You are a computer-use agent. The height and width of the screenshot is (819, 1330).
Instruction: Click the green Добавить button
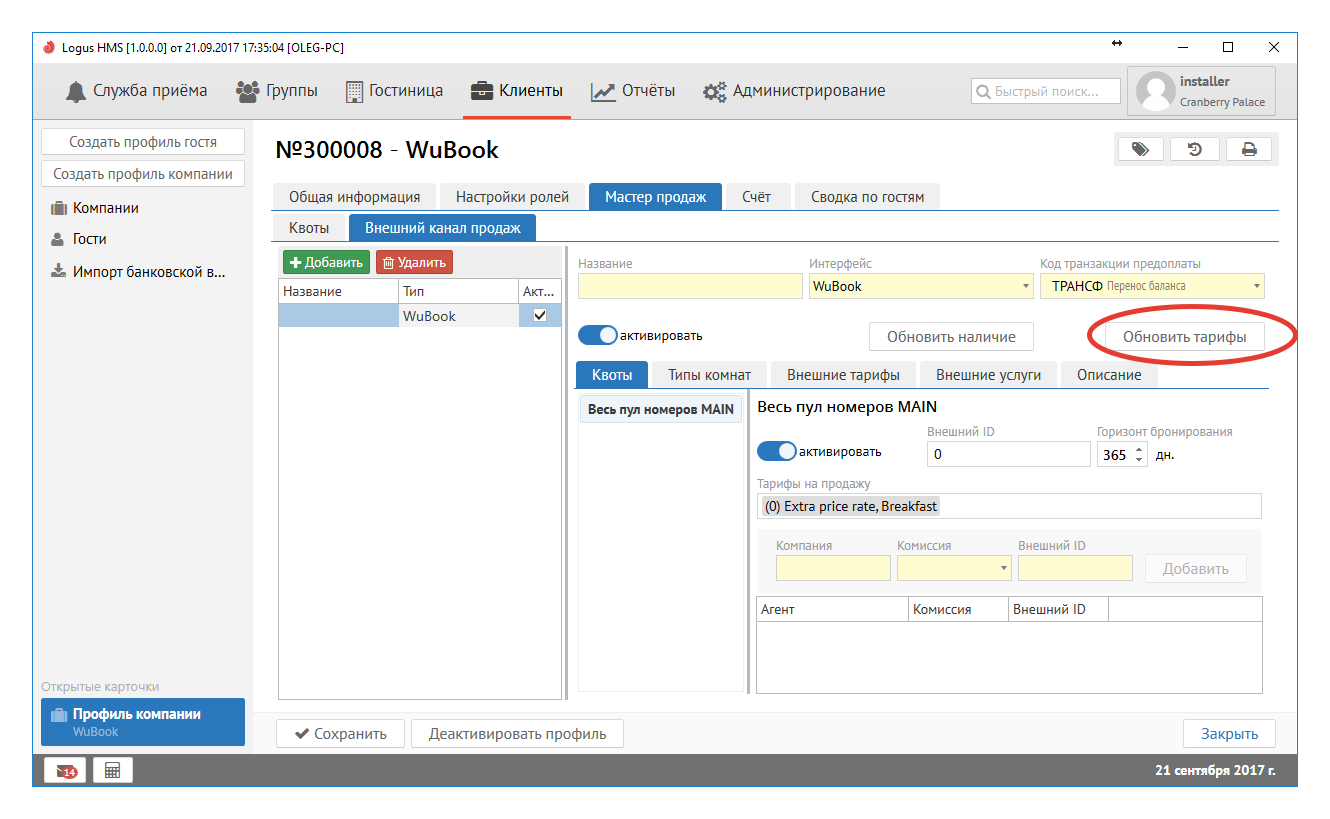click(x=326, y=262)
